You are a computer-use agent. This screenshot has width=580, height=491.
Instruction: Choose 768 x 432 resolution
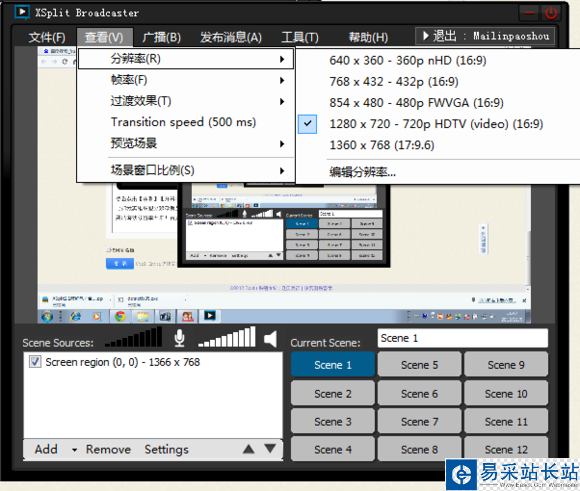point(436,81)
